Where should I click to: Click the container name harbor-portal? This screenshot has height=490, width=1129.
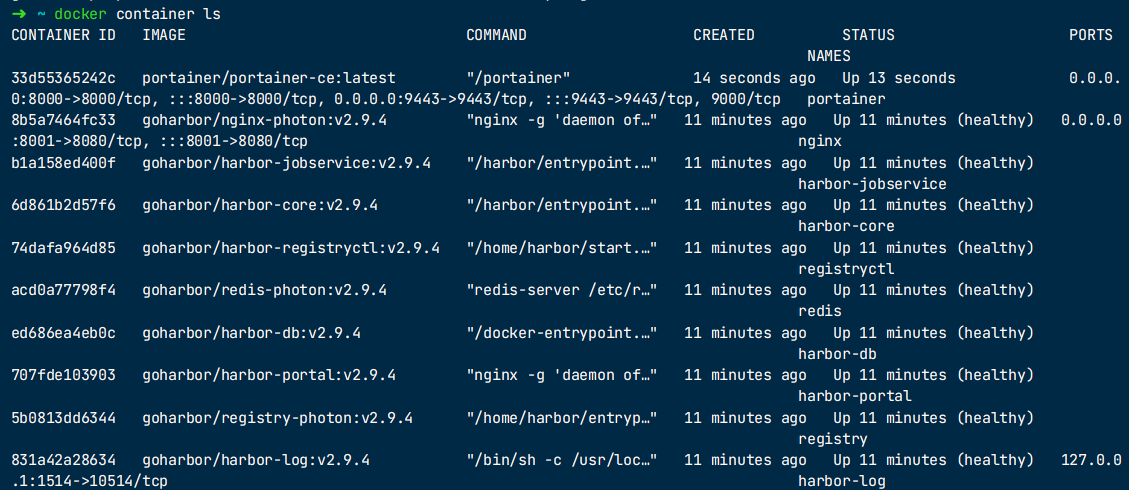855,396
